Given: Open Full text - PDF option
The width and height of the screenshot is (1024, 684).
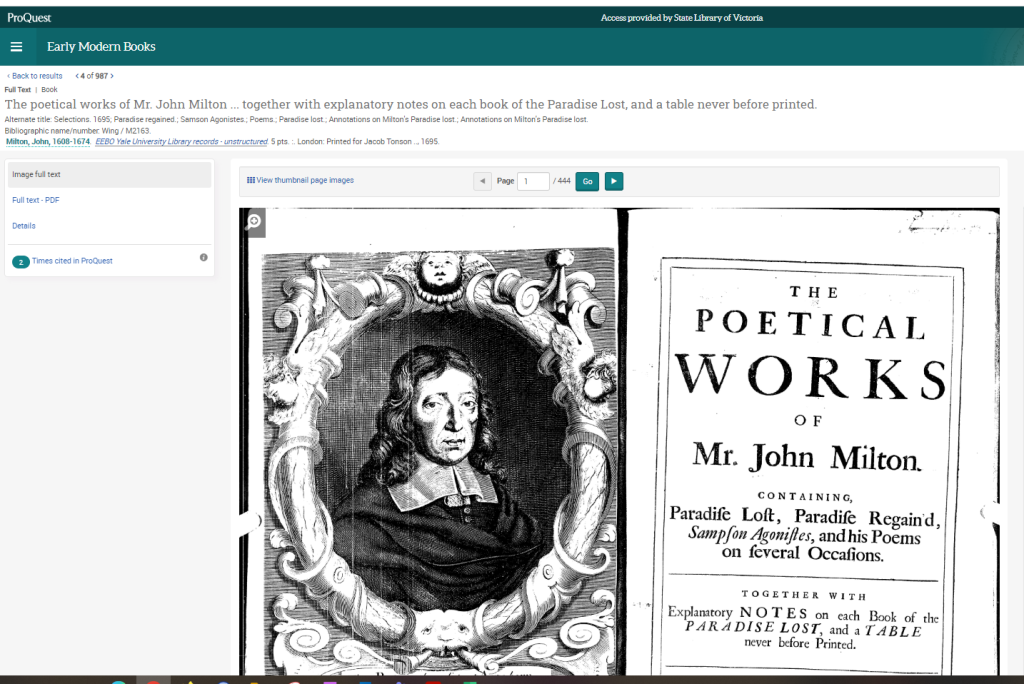Looking at the screenshot, I should point(36,200).
